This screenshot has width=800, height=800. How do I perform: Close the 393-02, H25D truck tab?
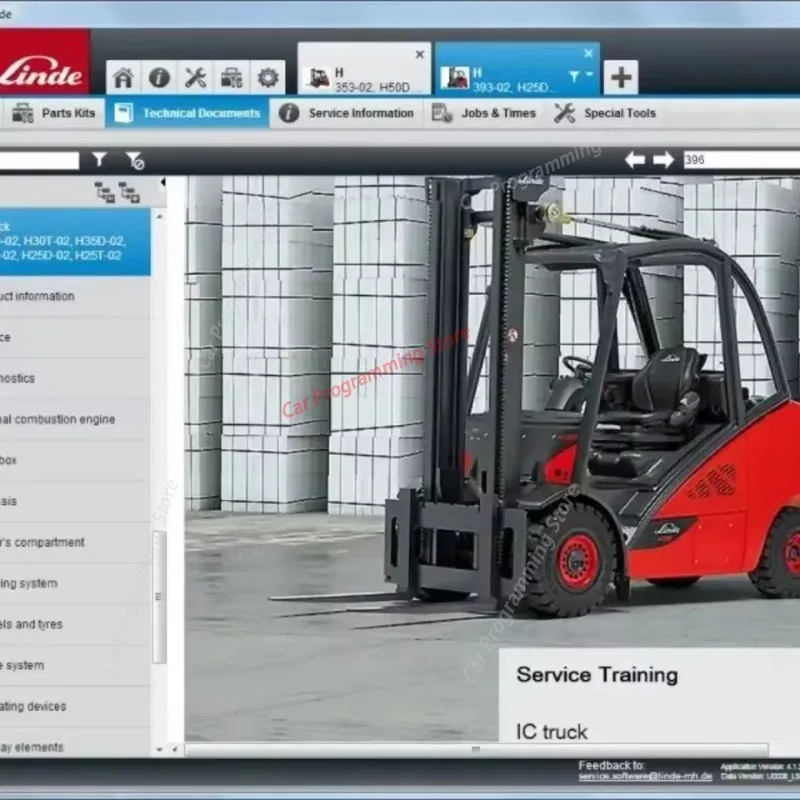coord(588,53)
